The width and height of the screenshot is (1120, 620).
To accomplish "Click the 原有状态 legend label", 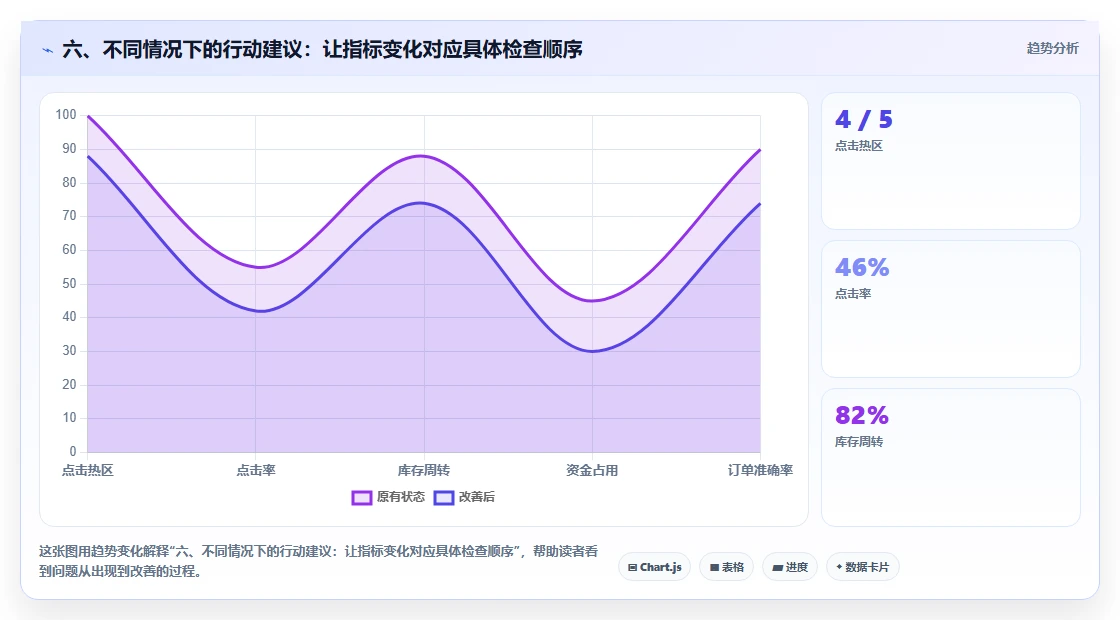I will (x=401, y=497).
